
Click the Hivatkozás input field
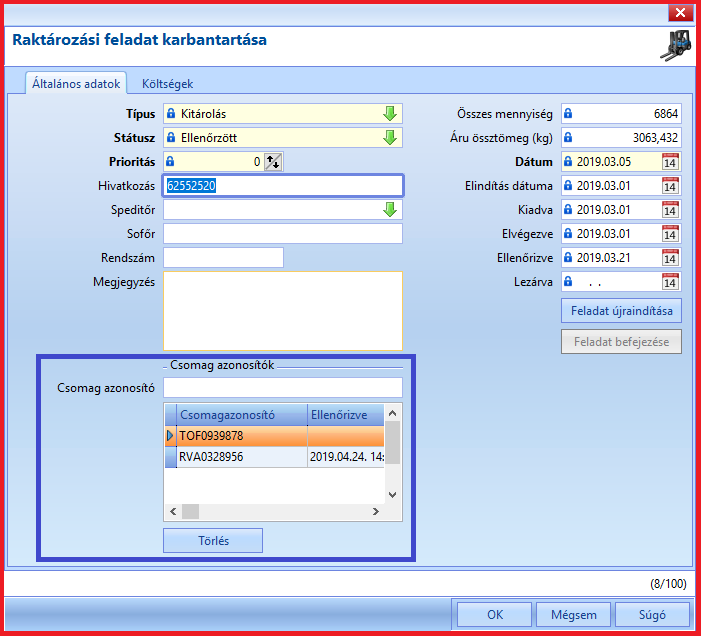tap(283, 185)
